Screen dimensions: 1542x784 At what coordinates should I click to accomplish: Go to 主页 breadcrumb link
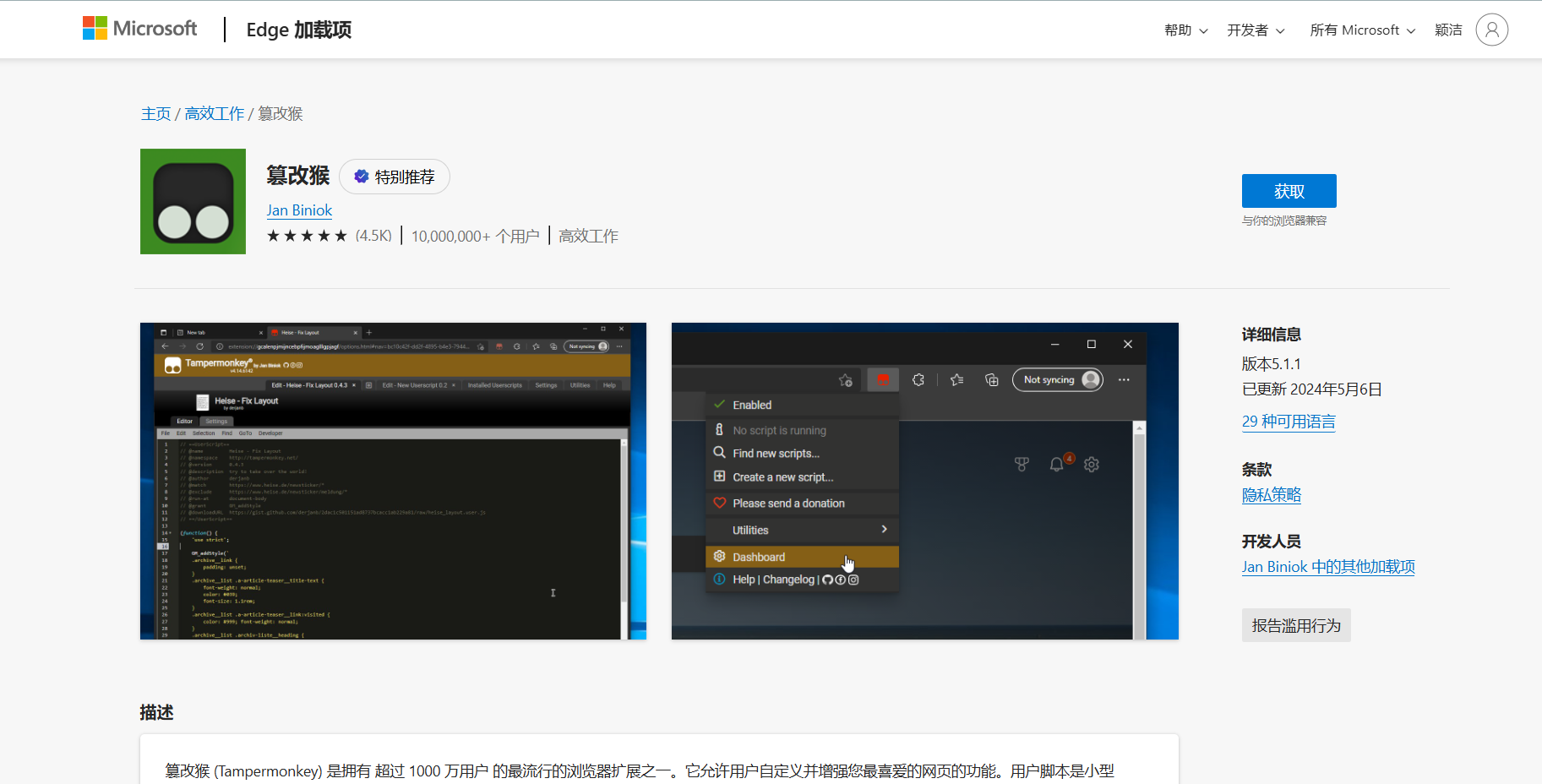pyautogui.click(x=155, y=113)
